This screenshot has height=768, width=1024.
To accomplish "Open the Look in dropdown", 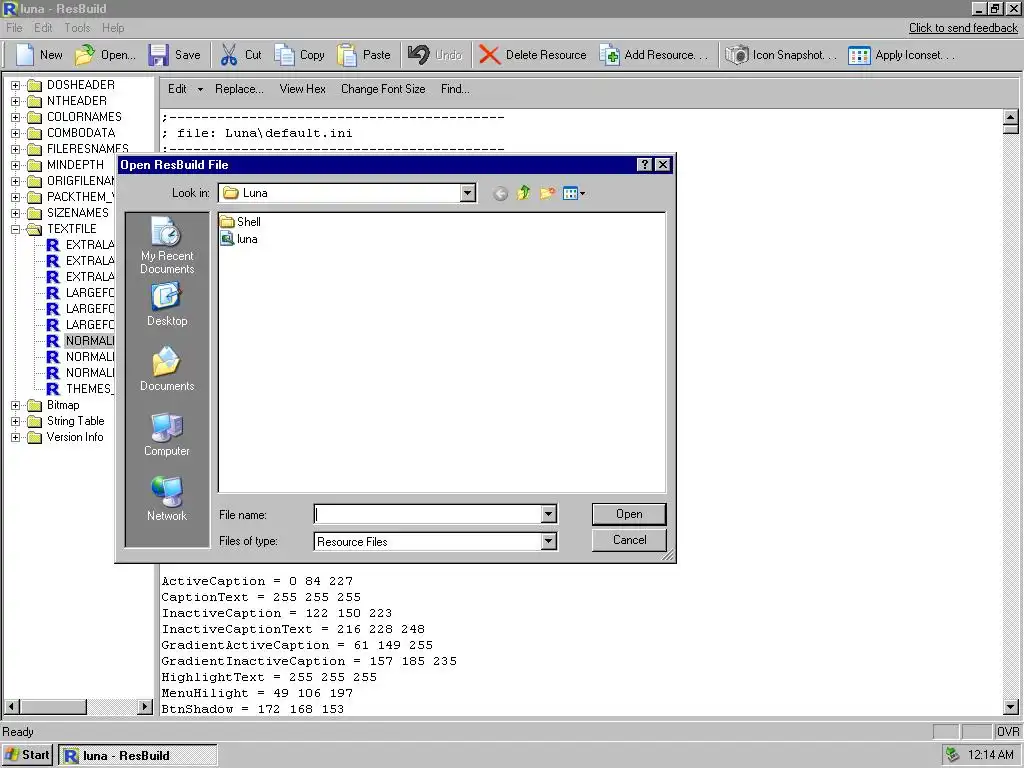I will click(x=468, y=193).
